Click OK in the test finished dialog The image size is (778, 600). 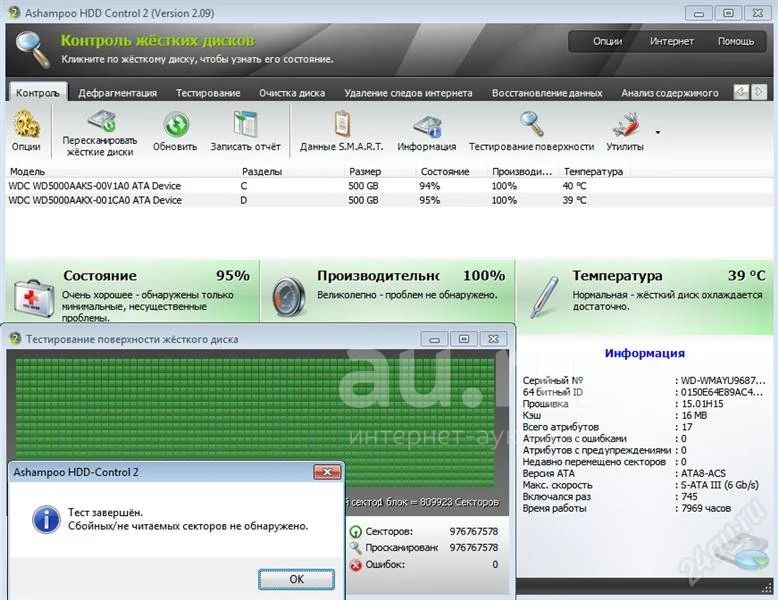296,579
